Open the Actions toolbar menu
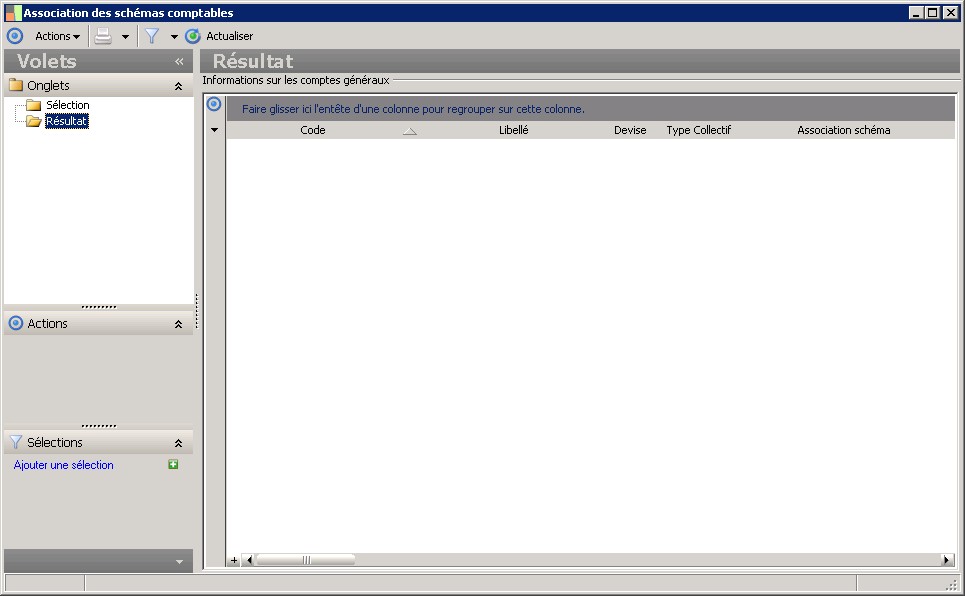The height and width of the screenshot is (596, 965). [x=57, y=36]
